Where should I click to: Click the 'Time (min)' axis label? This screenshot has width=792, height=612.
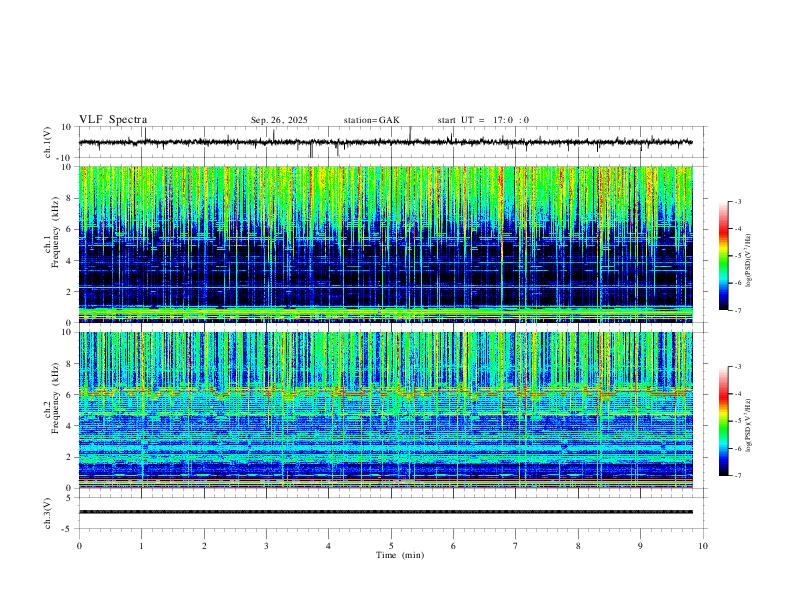400,555
